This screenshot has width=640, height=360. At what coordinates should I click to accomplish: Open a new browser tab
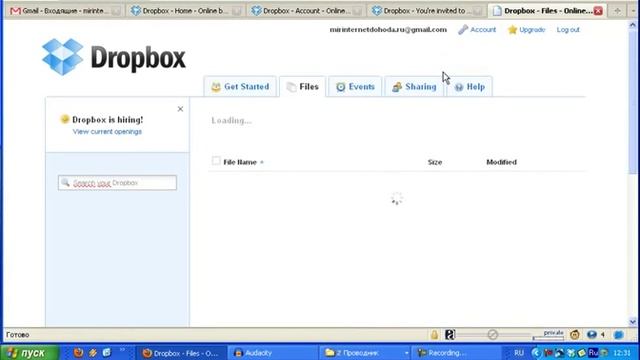(617, 11)
